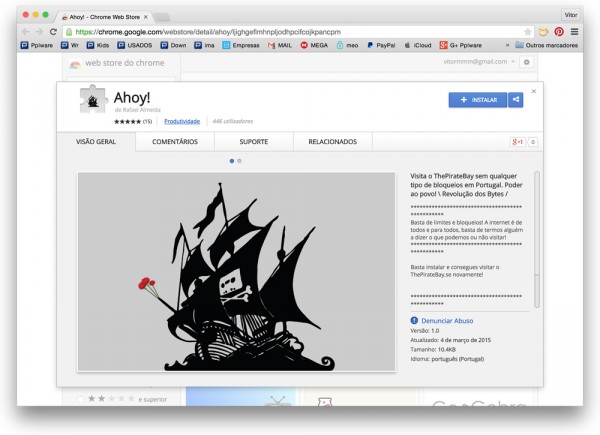Click the Tamanho: 10.4KB text
600x435 pixels.
(x=433, y=349)
